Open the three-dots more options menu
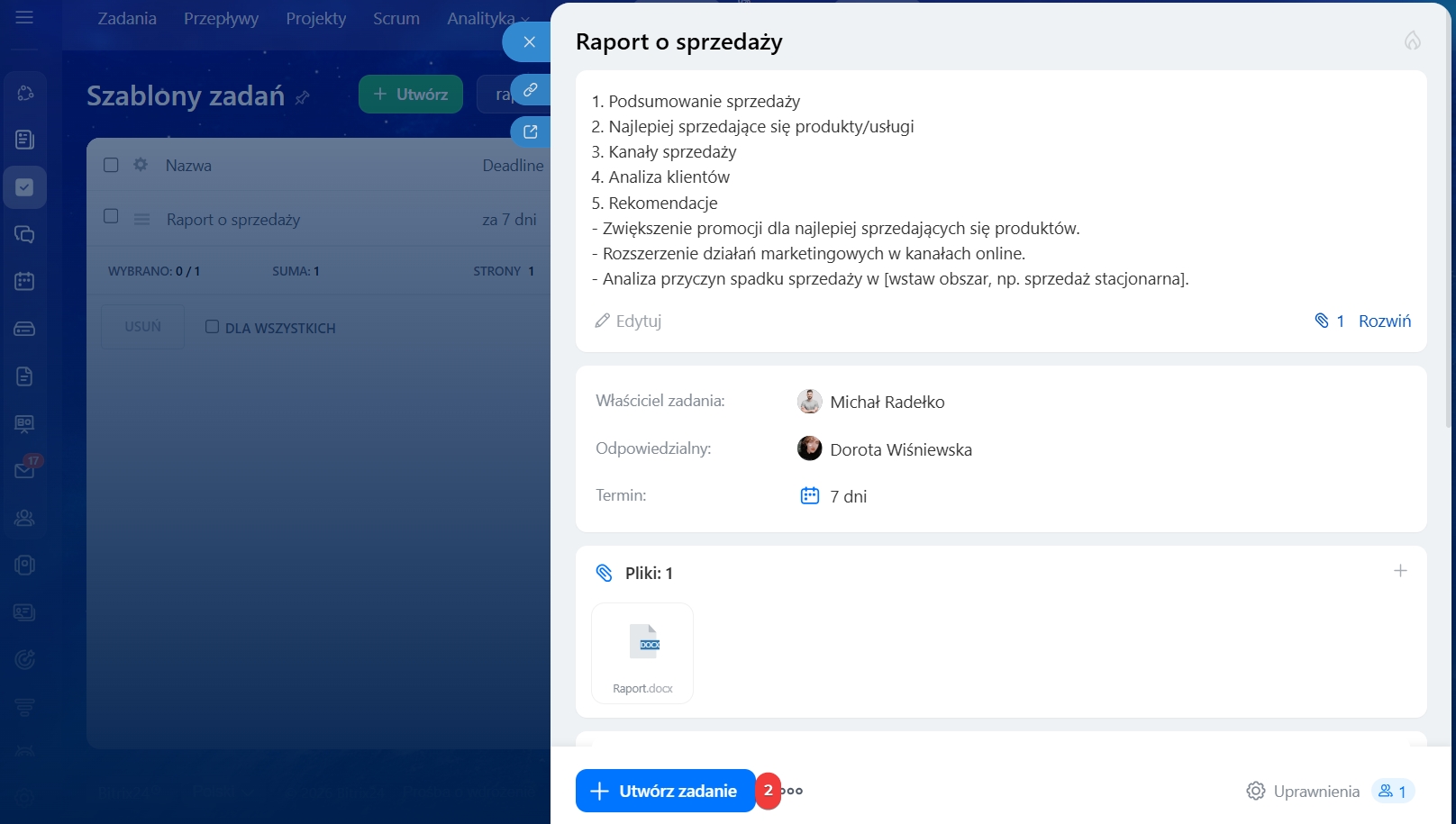 (793, 791)
